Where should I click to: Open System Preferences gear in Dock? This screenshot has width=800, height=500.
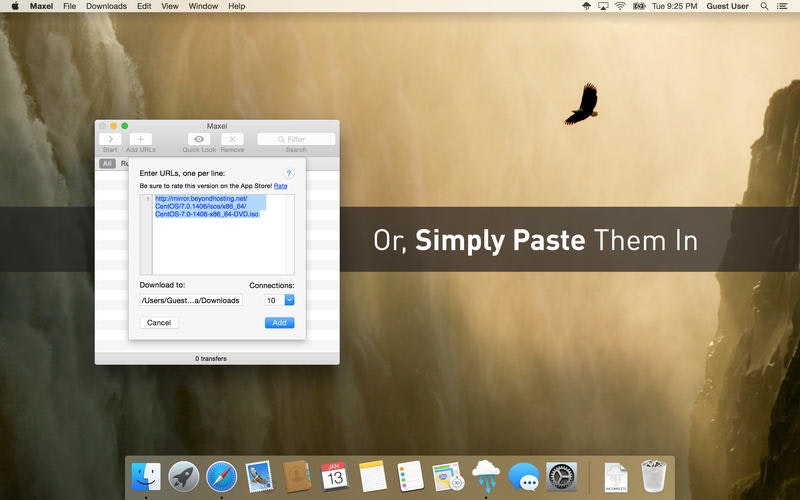(x=561, y=477)
